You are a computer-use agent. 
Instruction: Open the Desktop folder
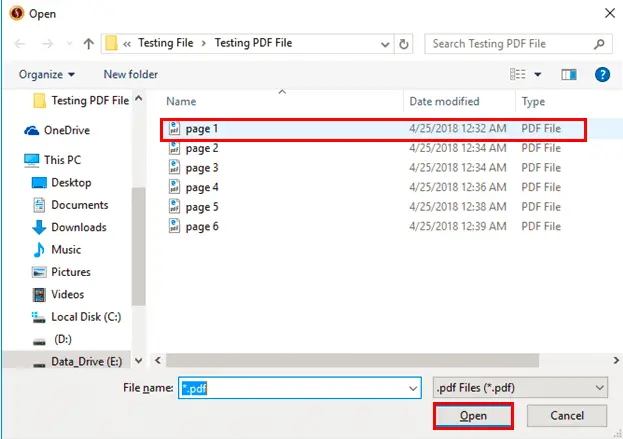tap(62, 183)
